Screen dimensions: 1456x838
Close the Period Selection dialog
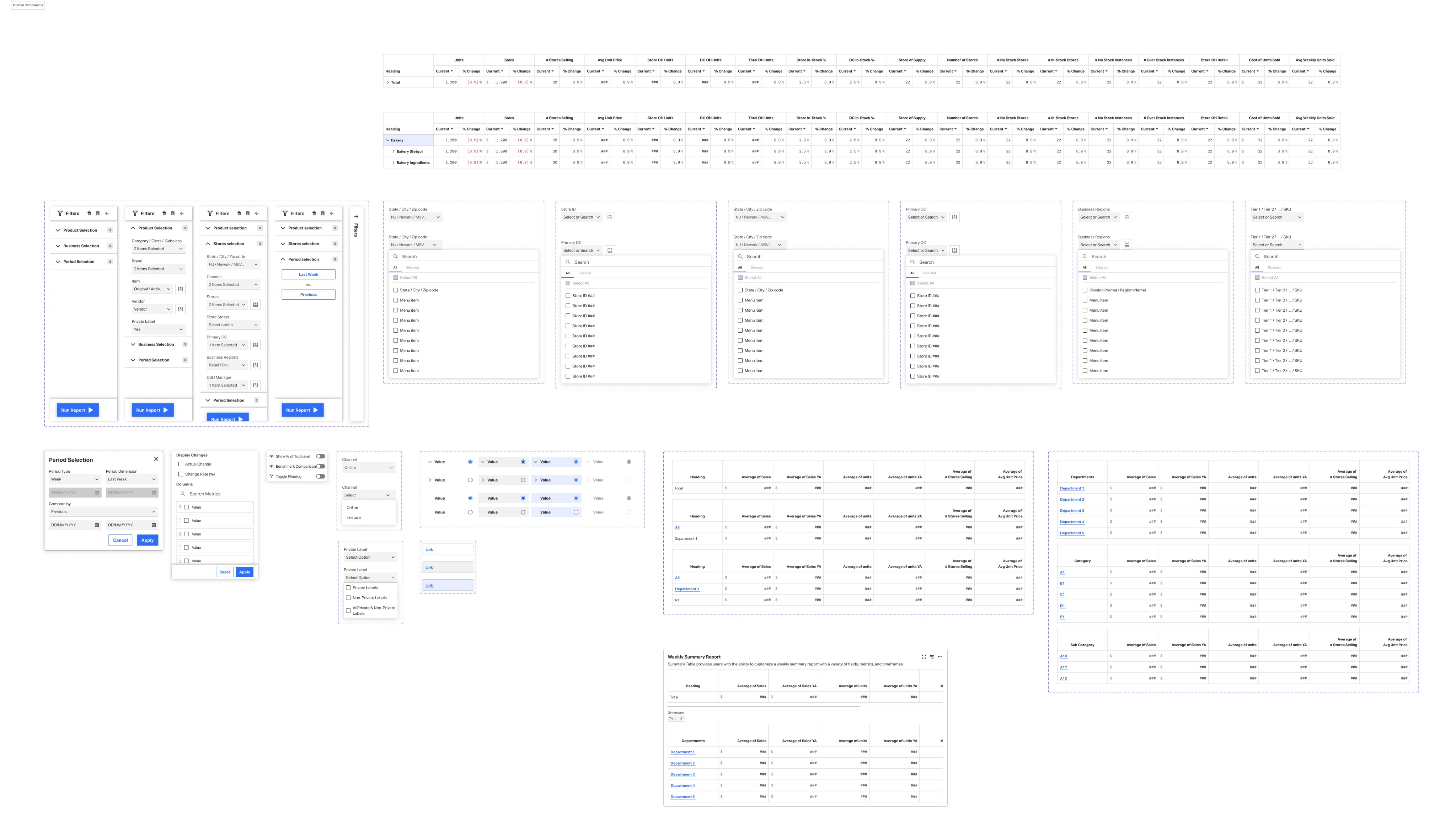(x=156, y=459)
